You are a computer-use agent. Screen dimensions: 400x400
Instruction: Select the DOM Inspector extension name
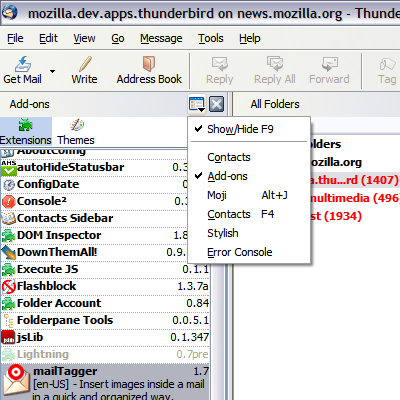click(x=59, y=235)
